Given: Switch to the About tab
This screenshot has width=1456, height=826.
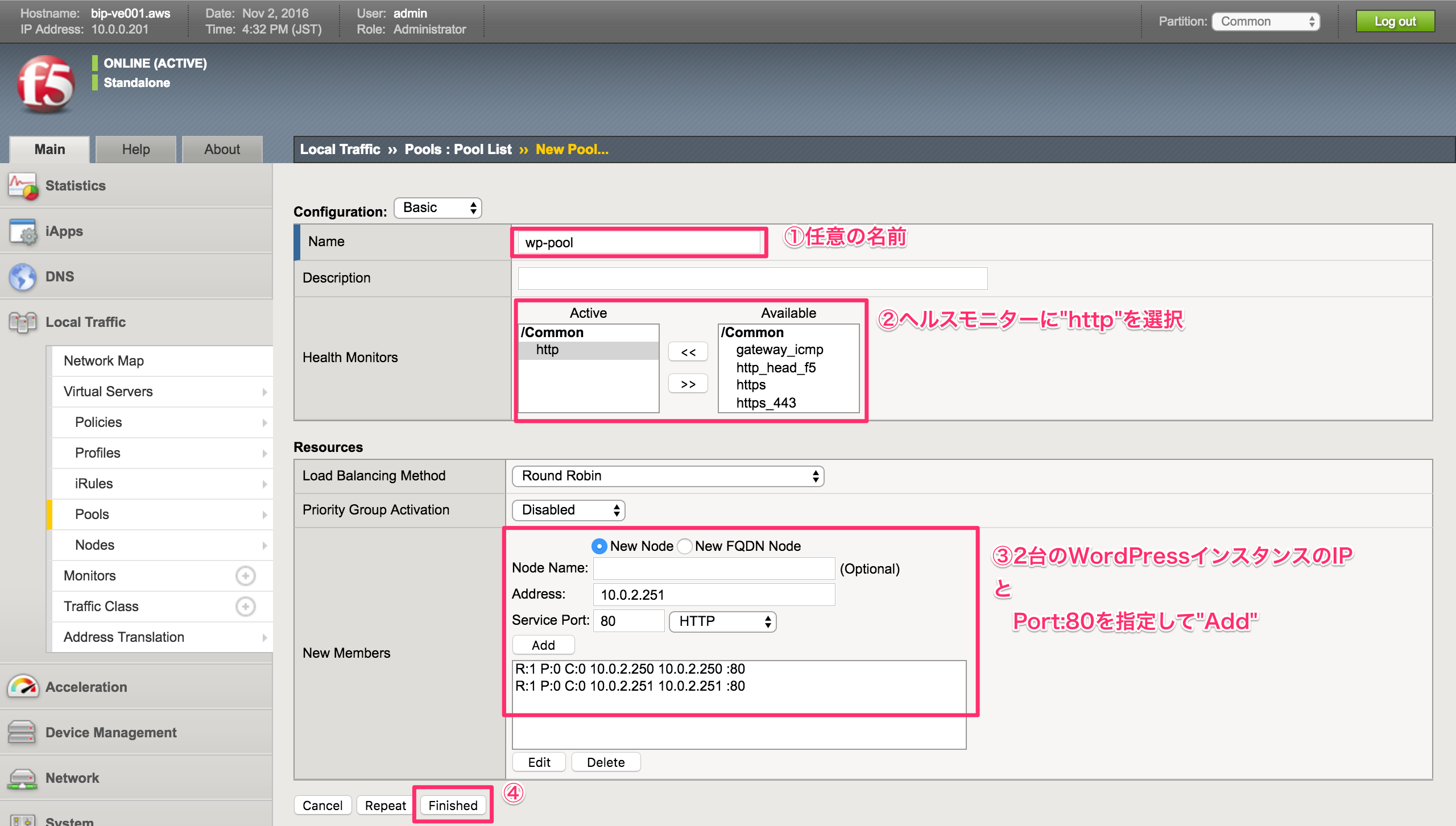Looking at the screenshot, I should coord(222,150).
